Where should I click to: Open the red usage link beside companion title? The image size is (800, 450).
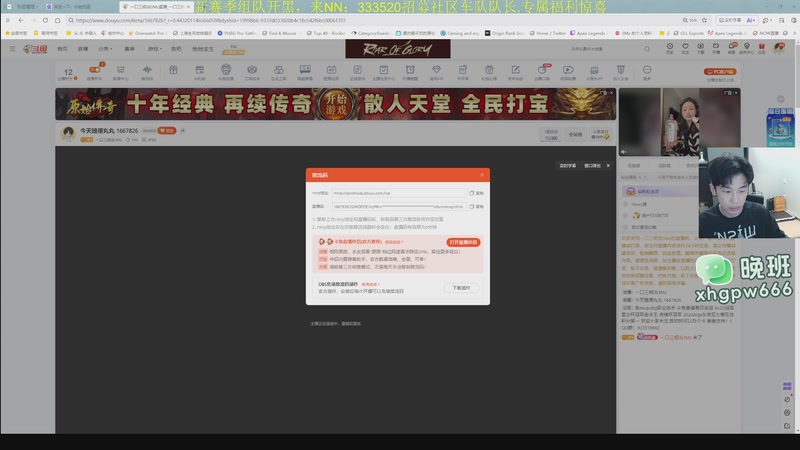pyautogui.click(x=394, y=242)
